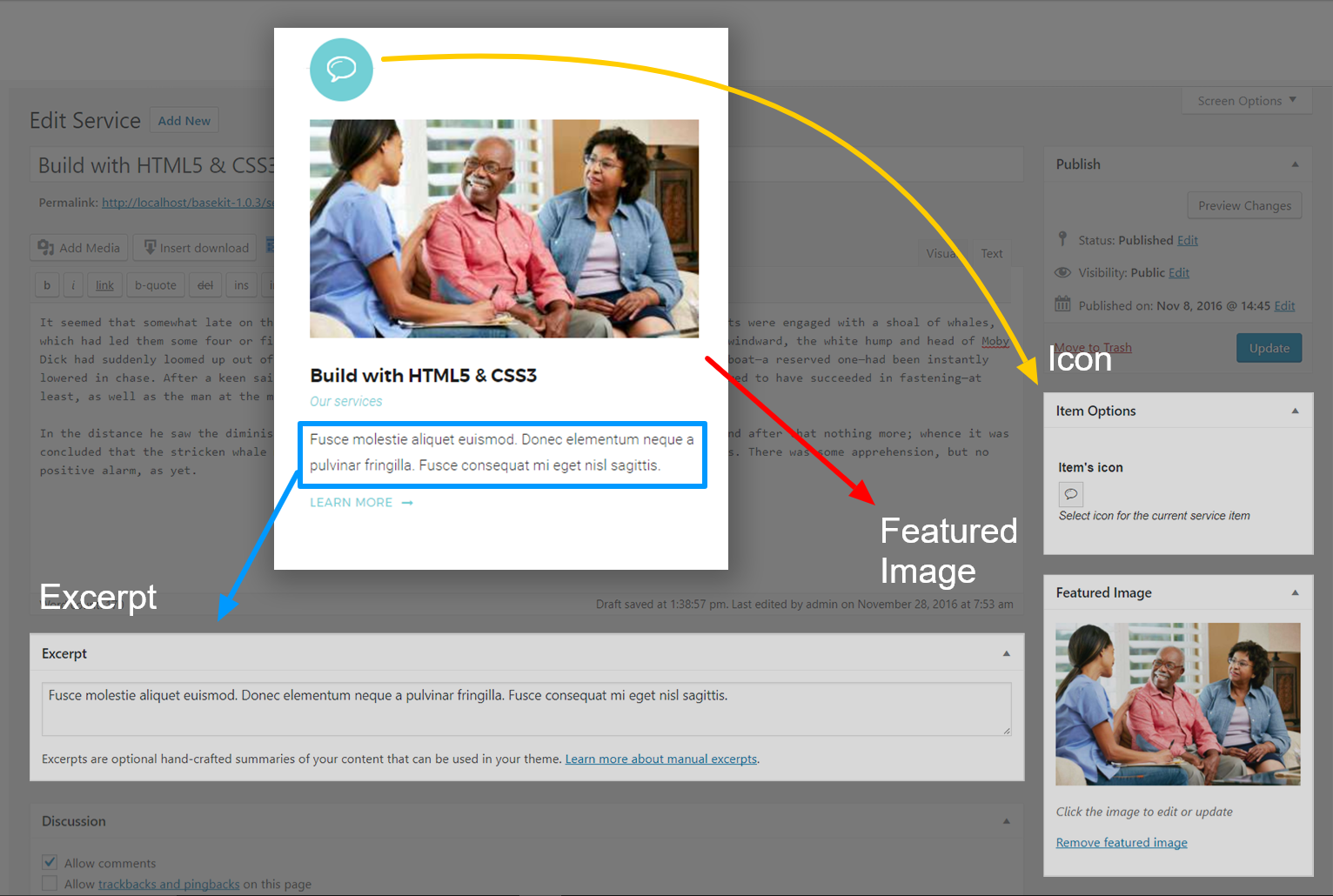Collapse the Discussion panel

tap(1006, 821)
